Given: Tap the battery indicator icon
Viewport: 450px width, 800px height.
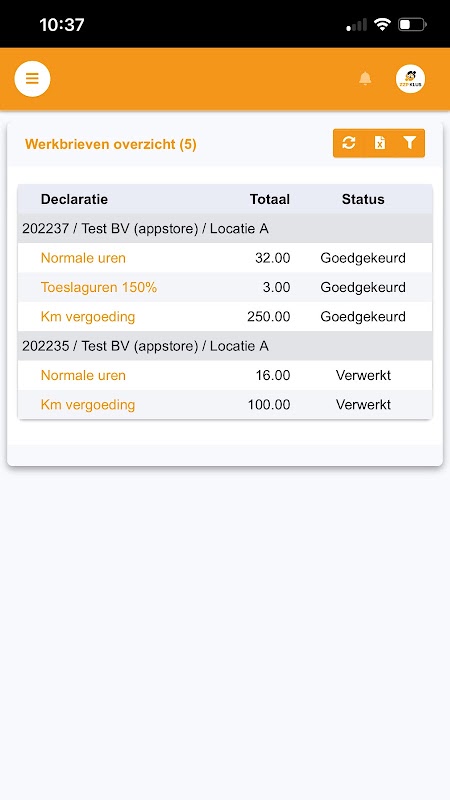Looking at the screenshot, I should coord(412,24).
